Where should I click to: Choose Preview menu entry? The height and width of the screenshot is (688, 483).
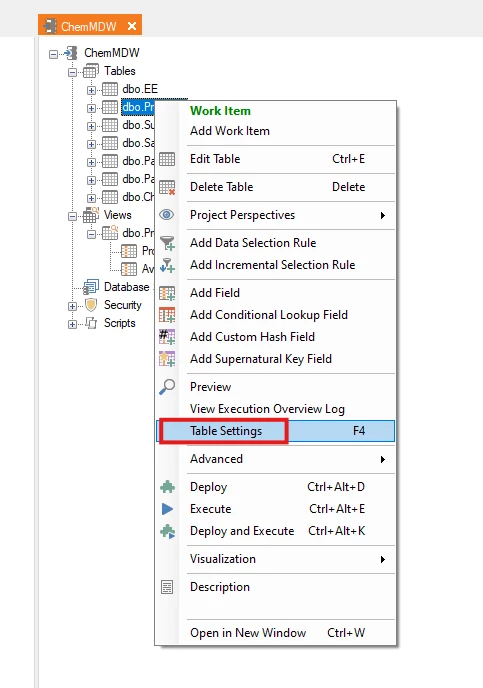point(275,387)
